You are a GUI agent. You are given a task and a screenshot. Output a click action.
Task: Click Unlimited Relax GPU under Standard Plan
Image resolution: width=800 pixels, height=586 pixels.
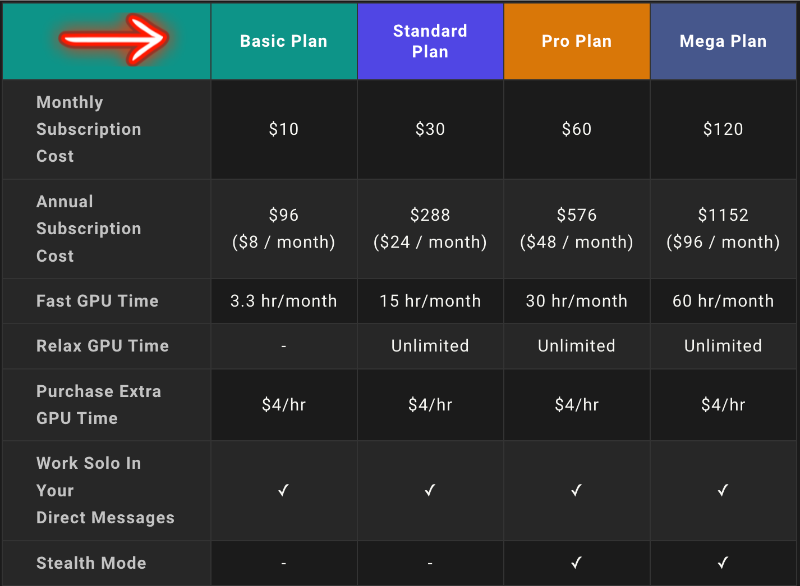click(x=430, y=346)
